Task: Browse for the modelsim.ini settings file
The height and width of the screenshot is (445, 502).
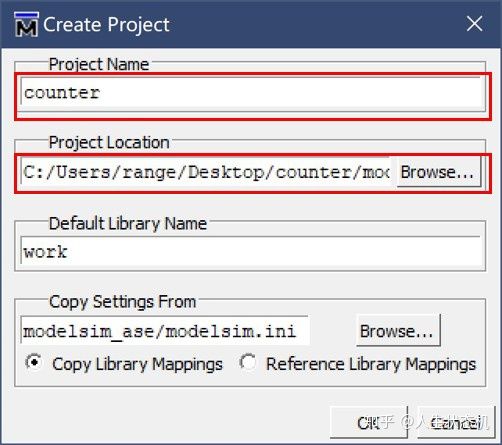Action: tap(398, 330)
